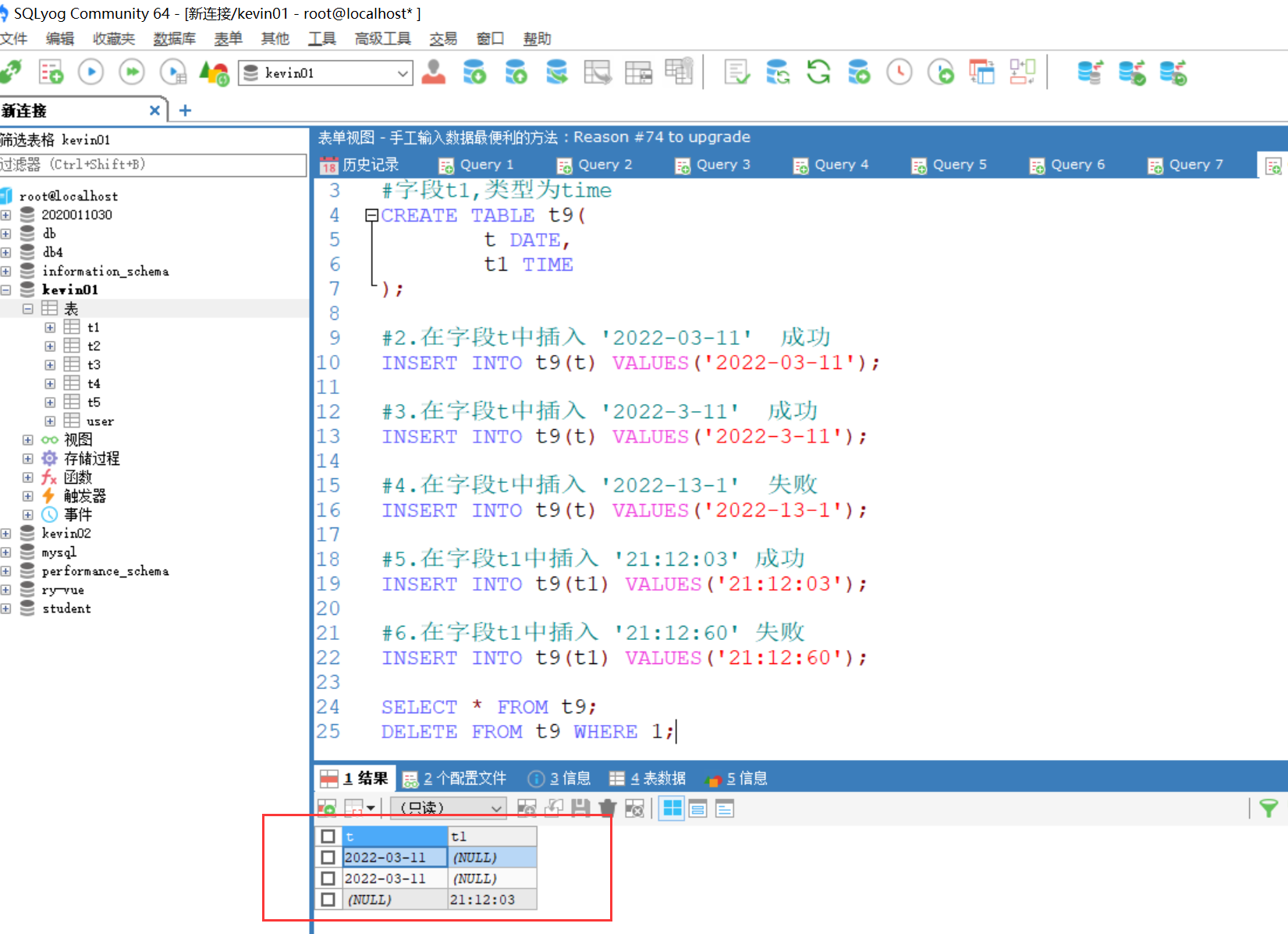Open the 数据库 (Database) menu
This screenshot has height=934, width=1288.
(174, 39)
